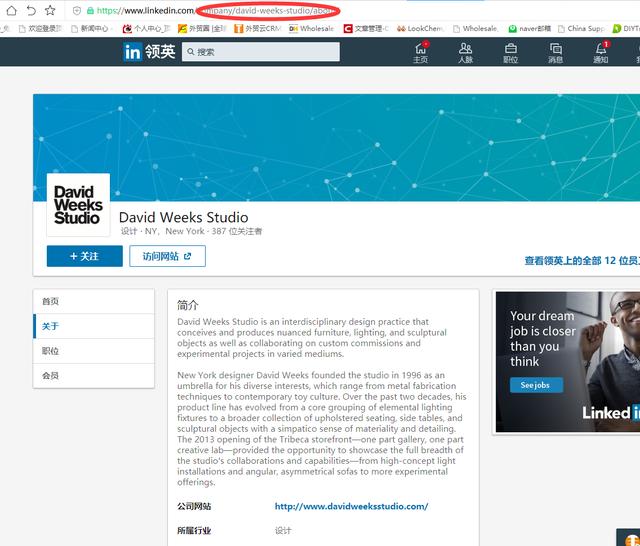This screenshot has height=546, width=640.
Task: Click the green padlock icon
Action: pyautogui.click(x=90, y=11)
